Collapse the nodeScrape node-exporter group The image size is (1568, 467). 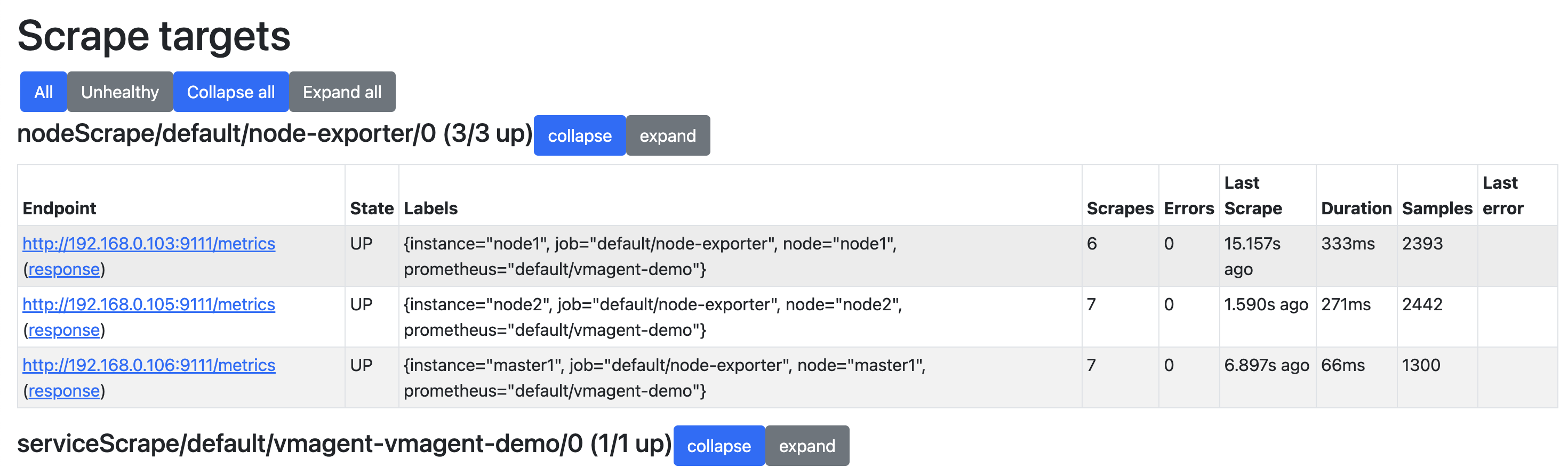click(580, 135)
